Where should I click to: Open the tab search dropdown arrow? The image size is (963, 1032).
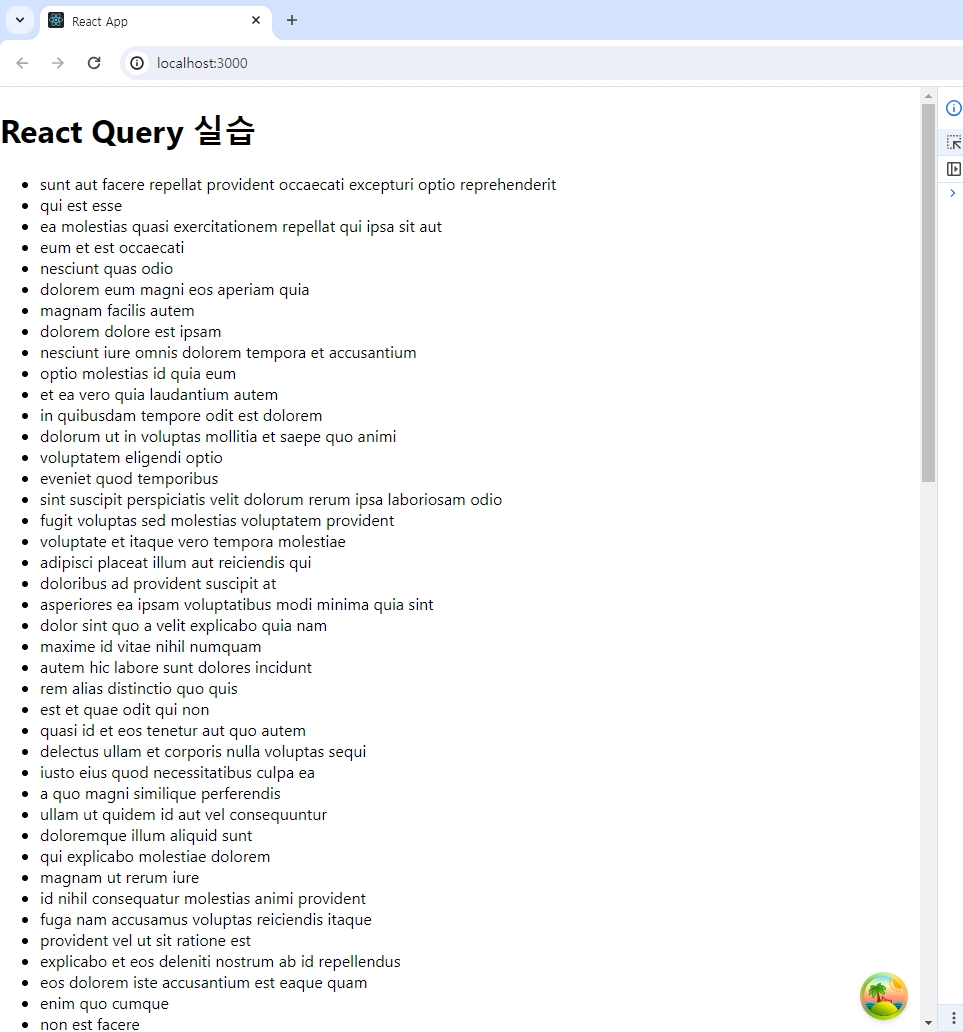coord(20,20)
